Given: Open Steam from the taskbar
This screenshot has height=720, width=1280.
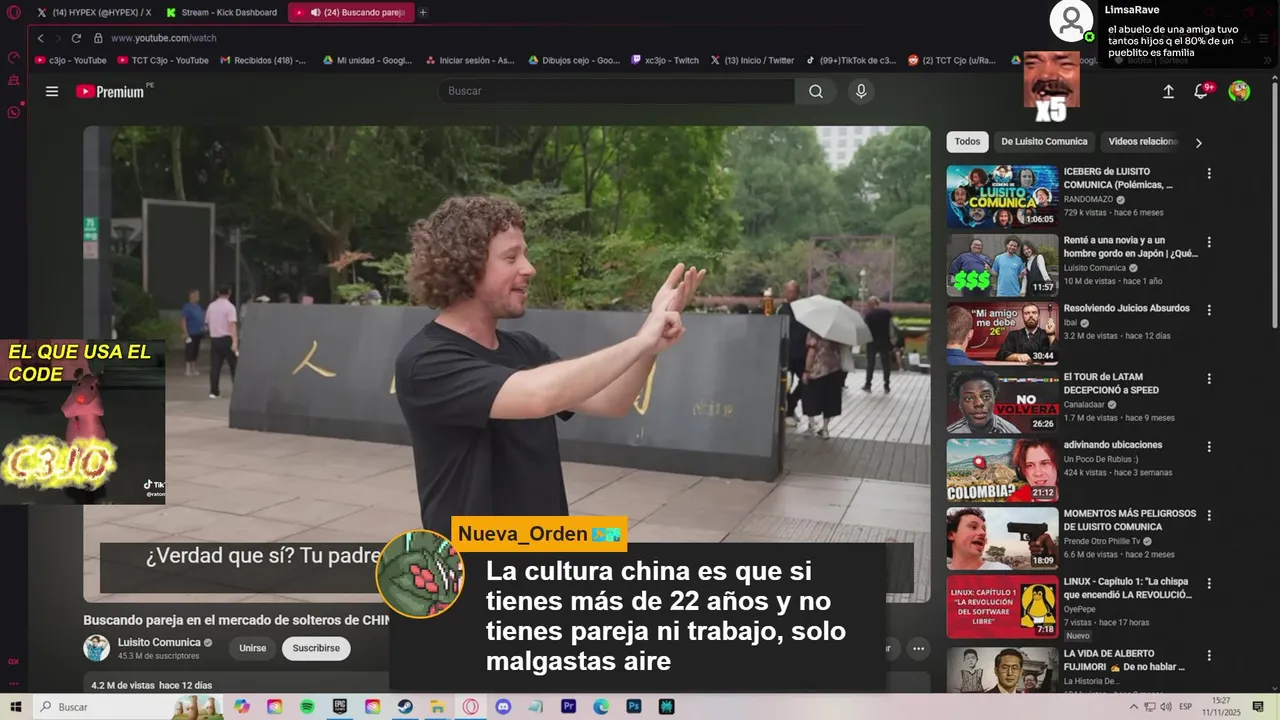Looking at the screenshot, I should (405, 707).
